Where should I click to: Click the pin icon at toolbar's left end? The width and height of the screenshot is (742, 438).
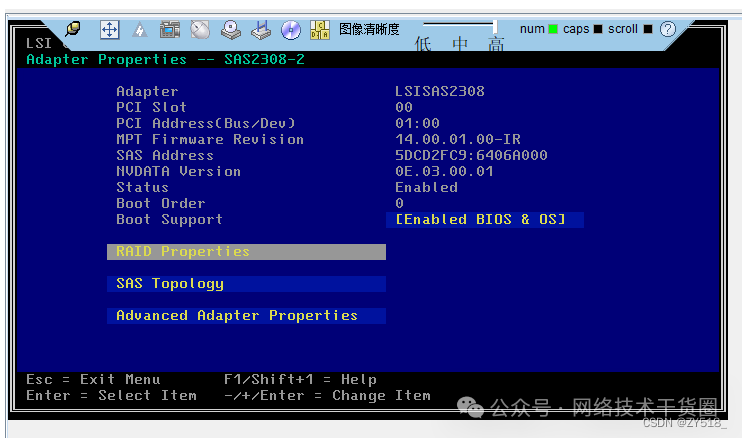(73, 29)
